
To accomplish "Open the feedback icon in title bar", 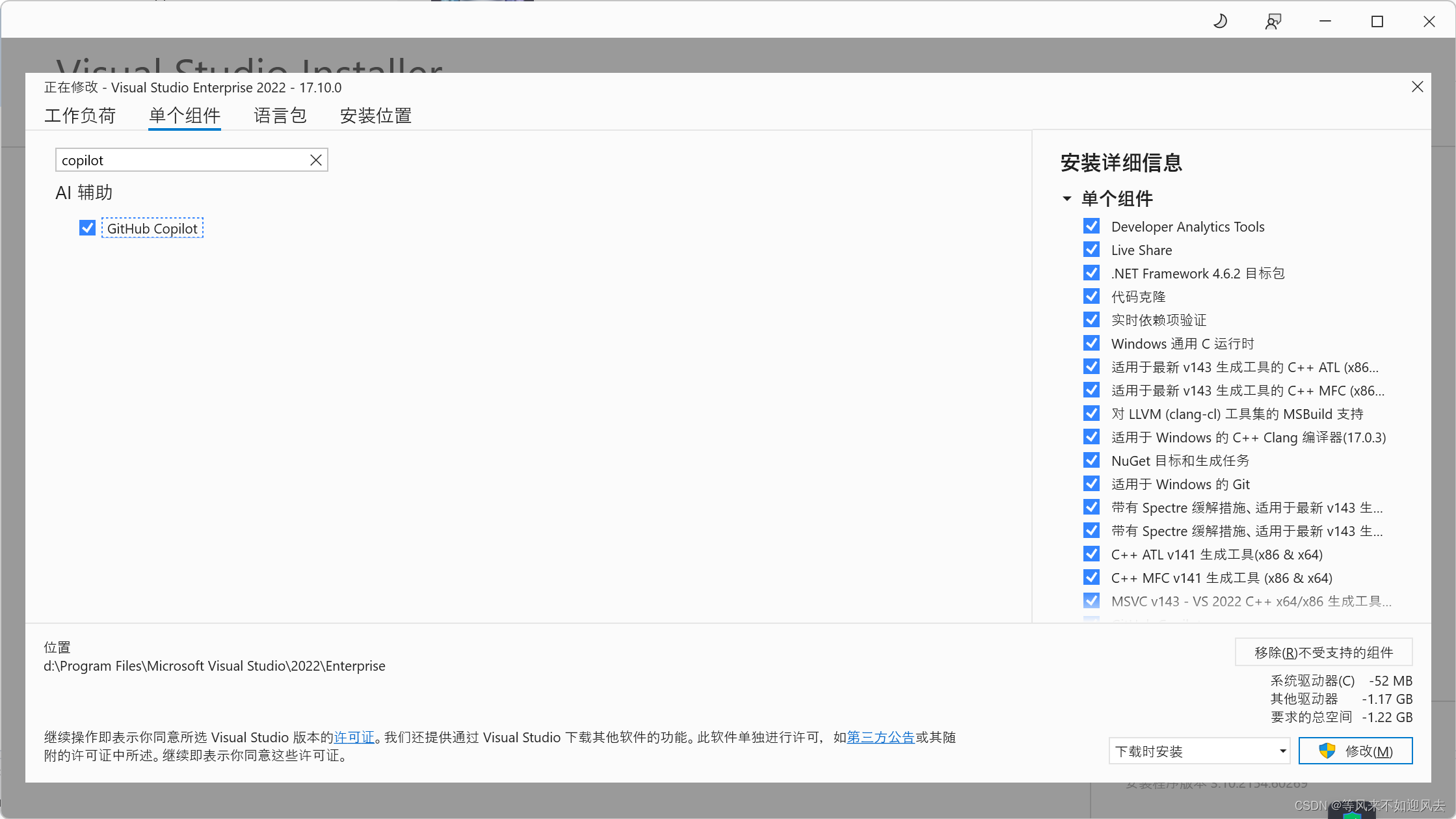I will pyautogui.click(x=1273, y=21).
